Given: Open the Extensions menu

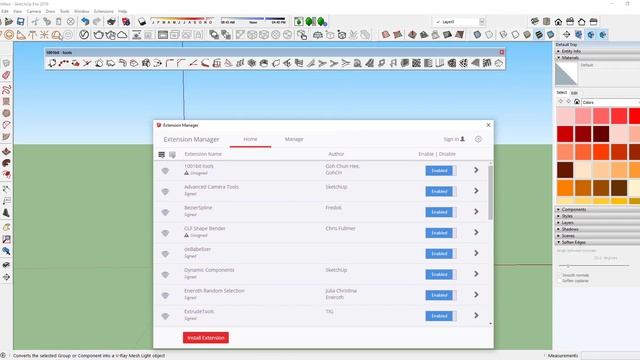Looking at the screenshot, I should (104, 11).
